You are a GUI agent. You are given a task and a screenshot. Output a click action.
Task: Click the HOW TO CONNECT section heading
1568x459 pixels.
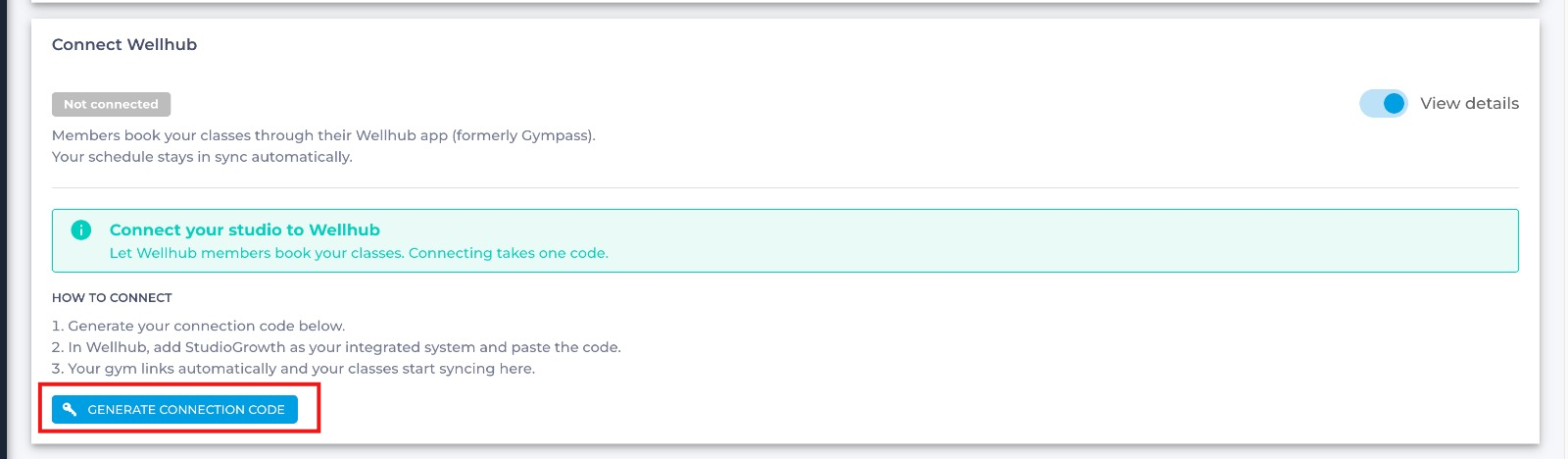coord(112,297)
